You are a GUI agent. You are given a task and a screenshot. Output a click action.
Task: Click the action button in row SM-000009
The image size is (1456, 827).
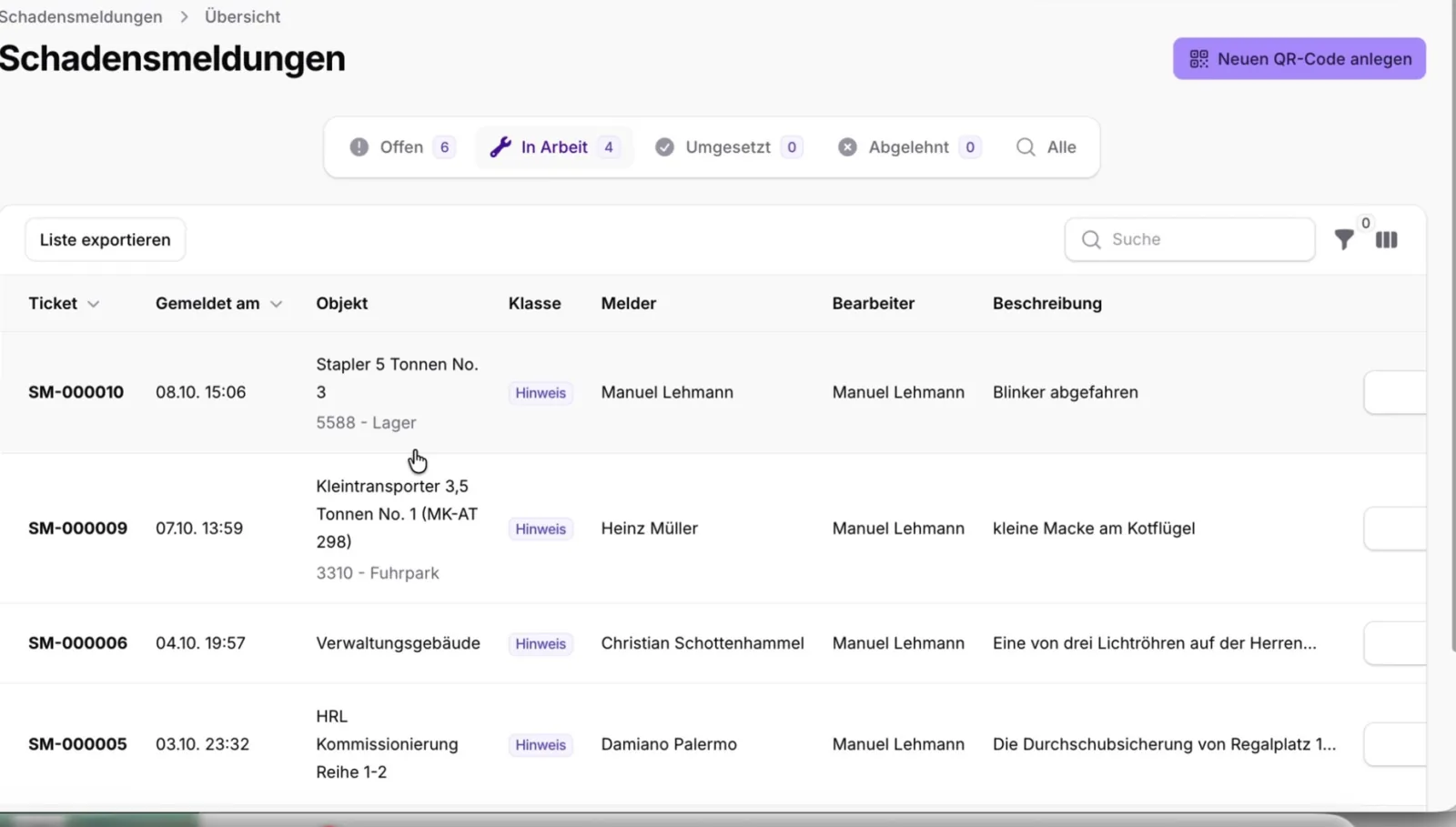pyautogui.click(x=1395, y=529)
